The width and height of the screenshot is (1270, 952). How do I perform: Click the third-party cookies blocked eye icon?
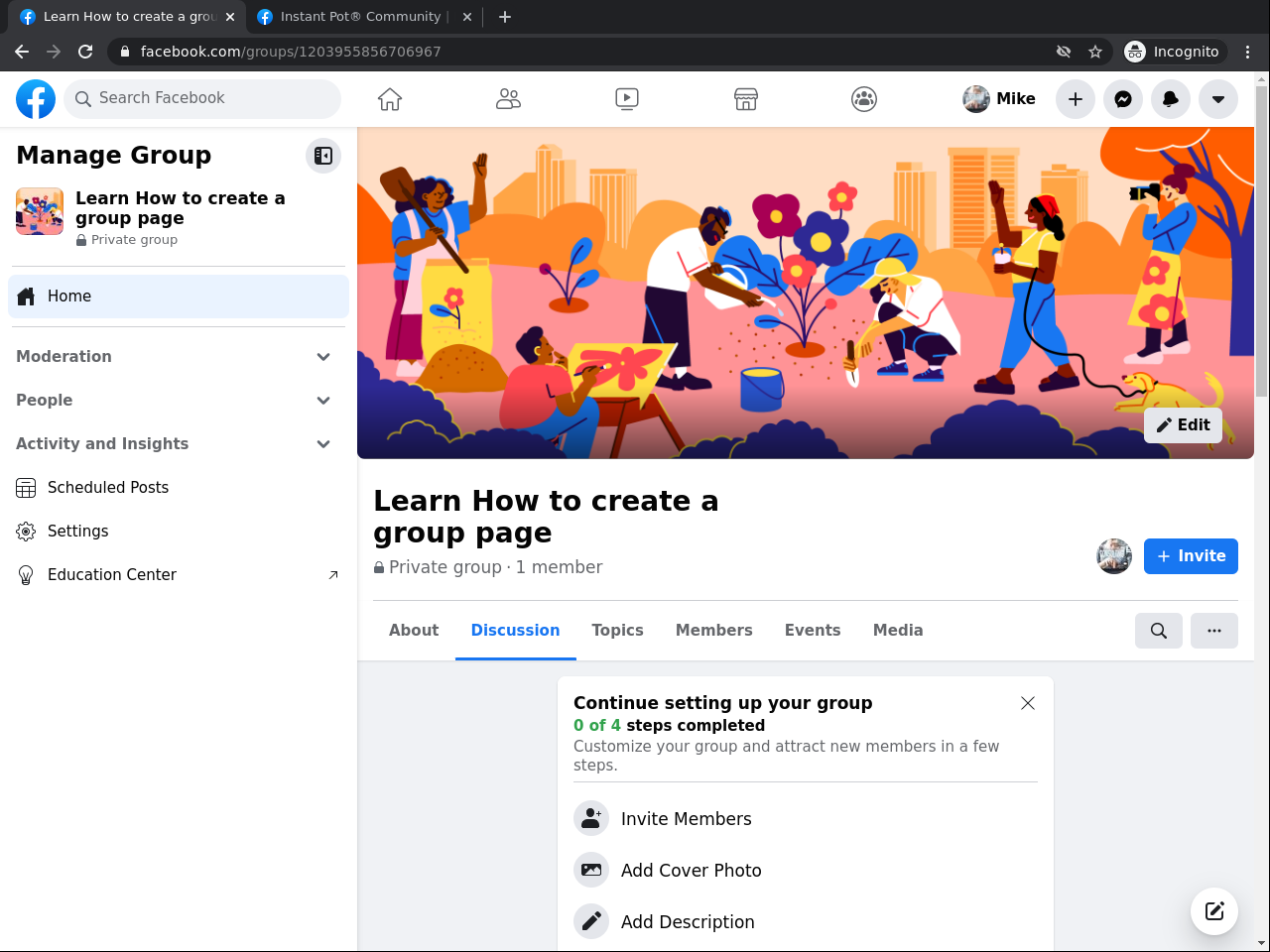point(1064,52)
